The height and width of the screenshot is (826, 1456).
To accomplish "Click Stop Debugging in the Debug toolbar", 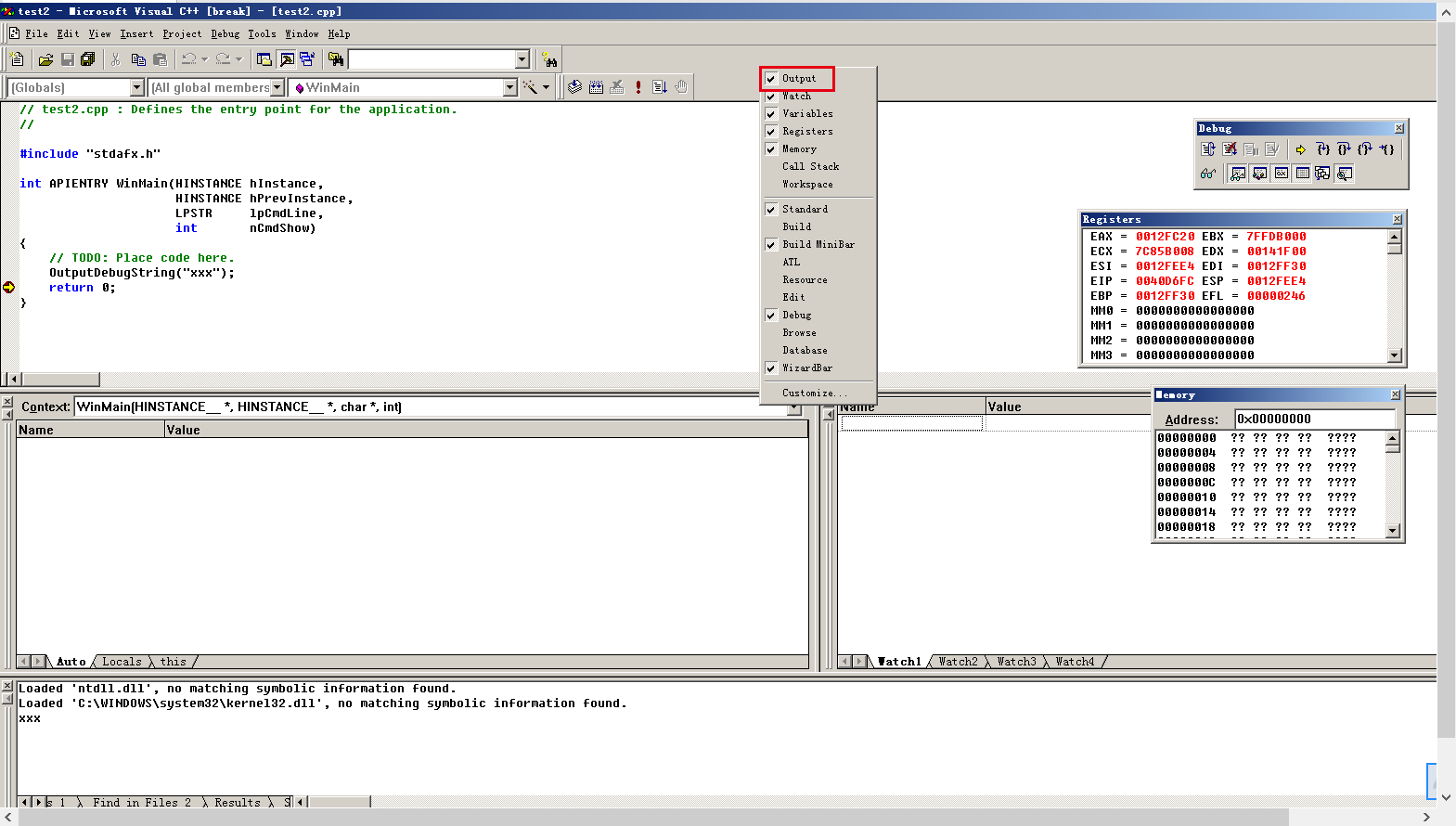I will (x=1230, y=148).
